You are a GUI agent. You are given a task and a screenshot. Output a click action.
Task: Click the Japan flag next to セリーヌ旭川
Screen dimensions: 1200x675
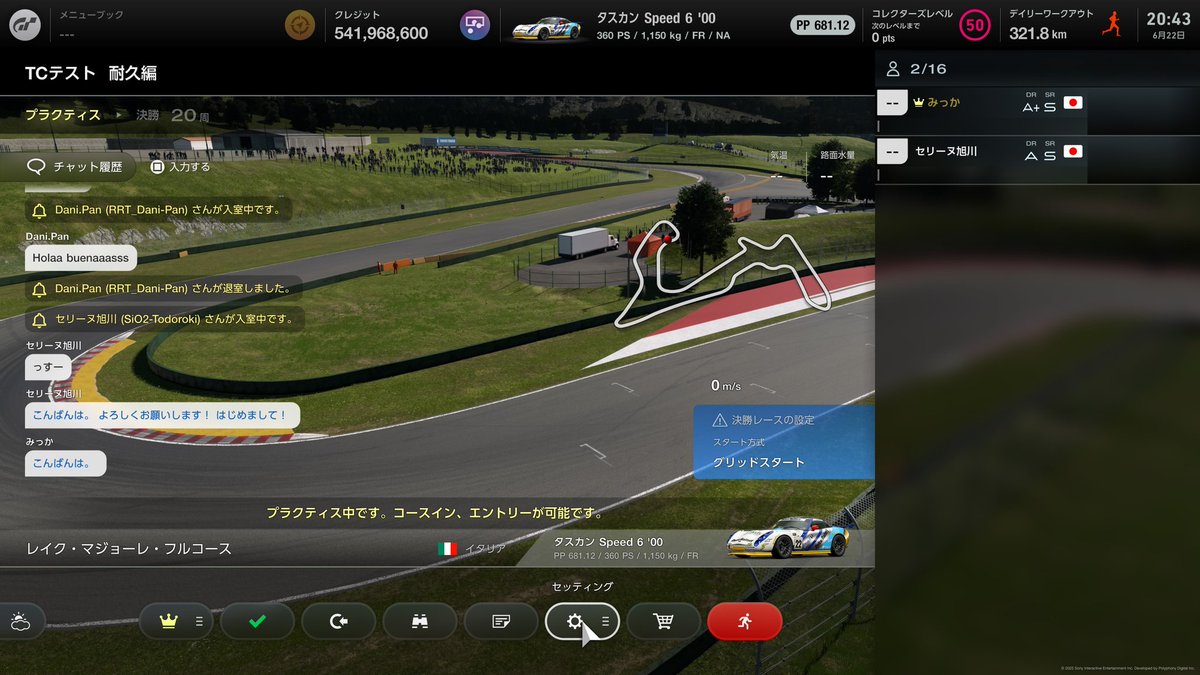click(1073, 152)
